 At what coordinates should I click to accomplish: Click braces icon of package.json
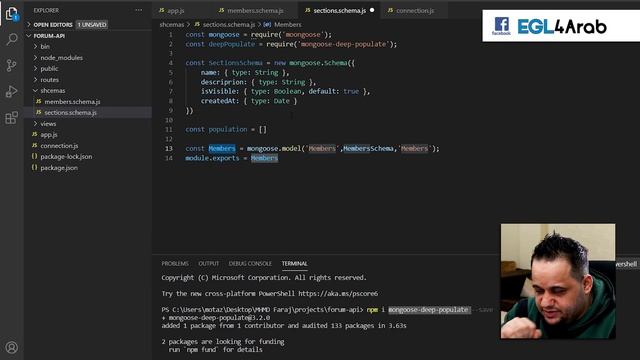35,167
